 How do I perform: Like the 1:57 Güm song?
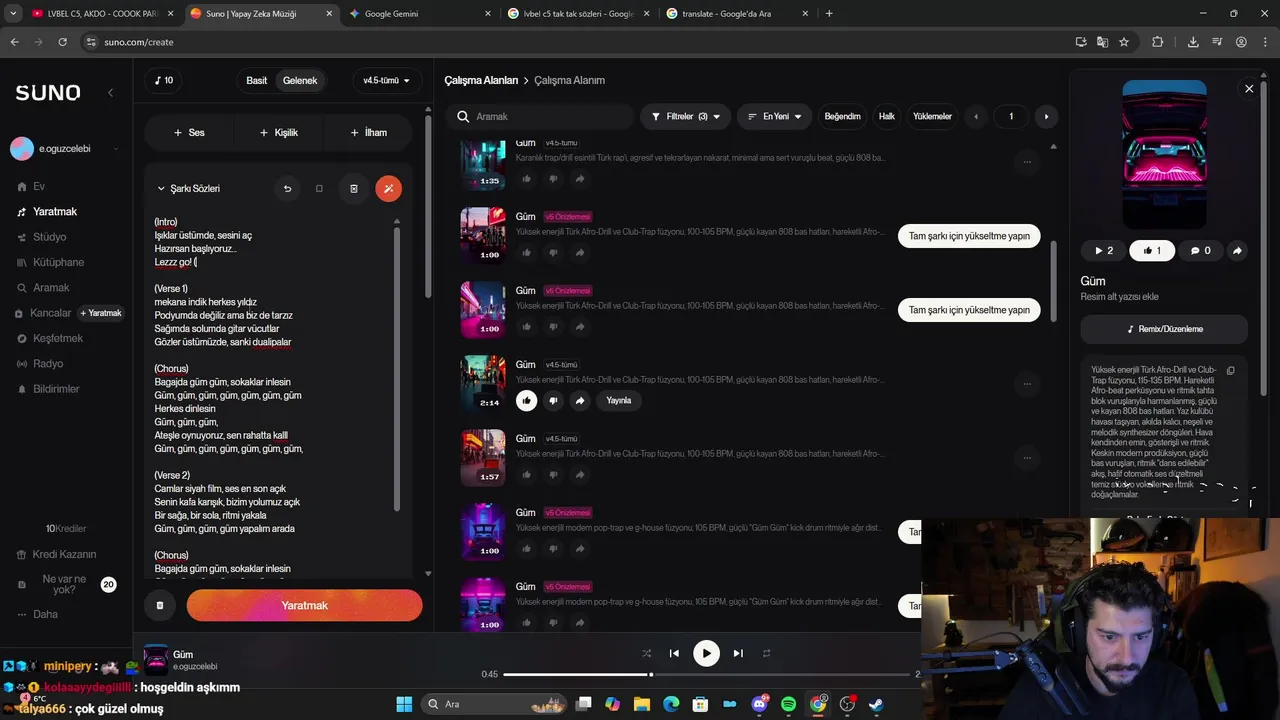526,474
